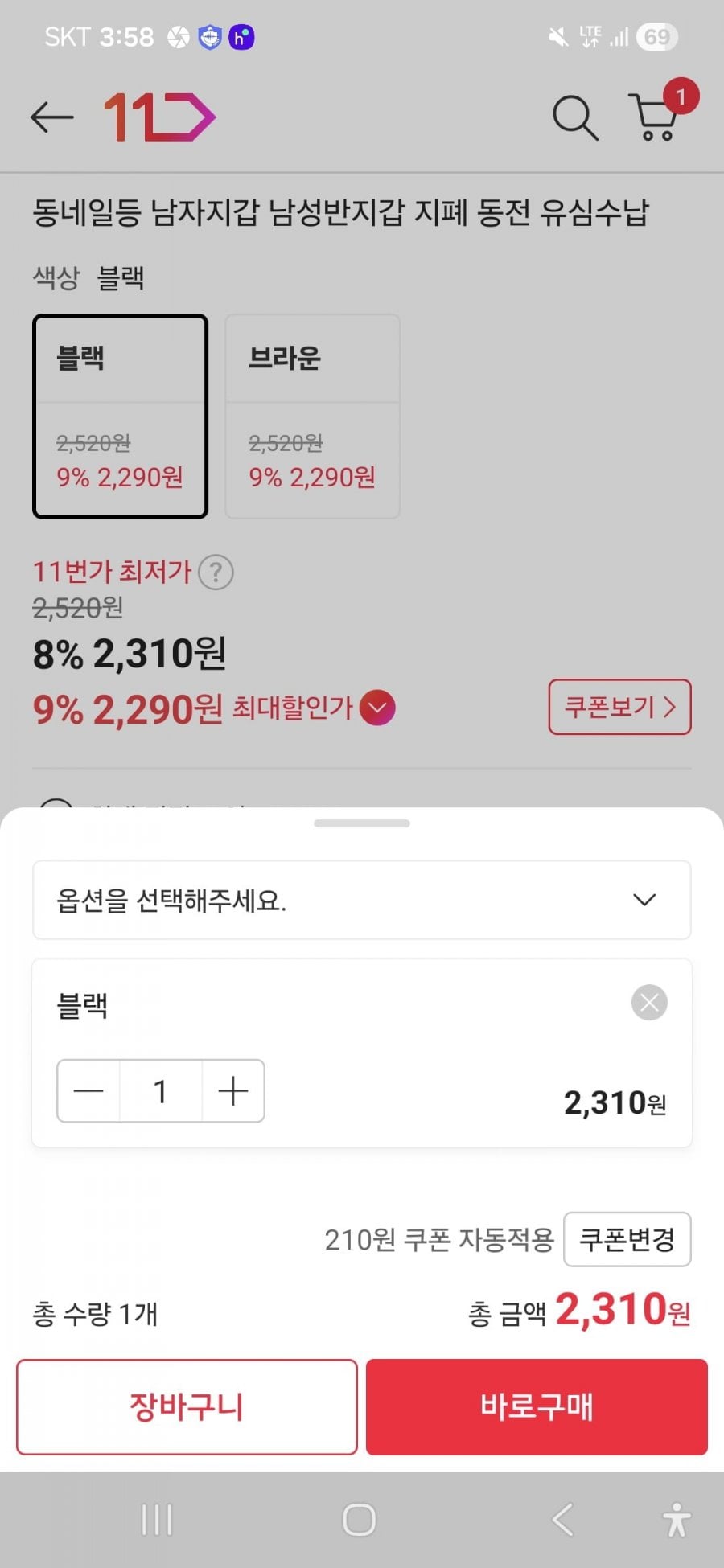Open 쿠폰보기 coupon link
Screen dimensions: 724x1568
[619, 708]
